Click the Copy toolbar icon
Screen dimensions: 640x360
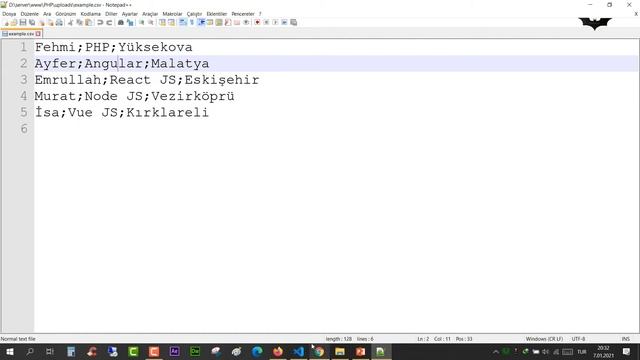tap(79, 22)
